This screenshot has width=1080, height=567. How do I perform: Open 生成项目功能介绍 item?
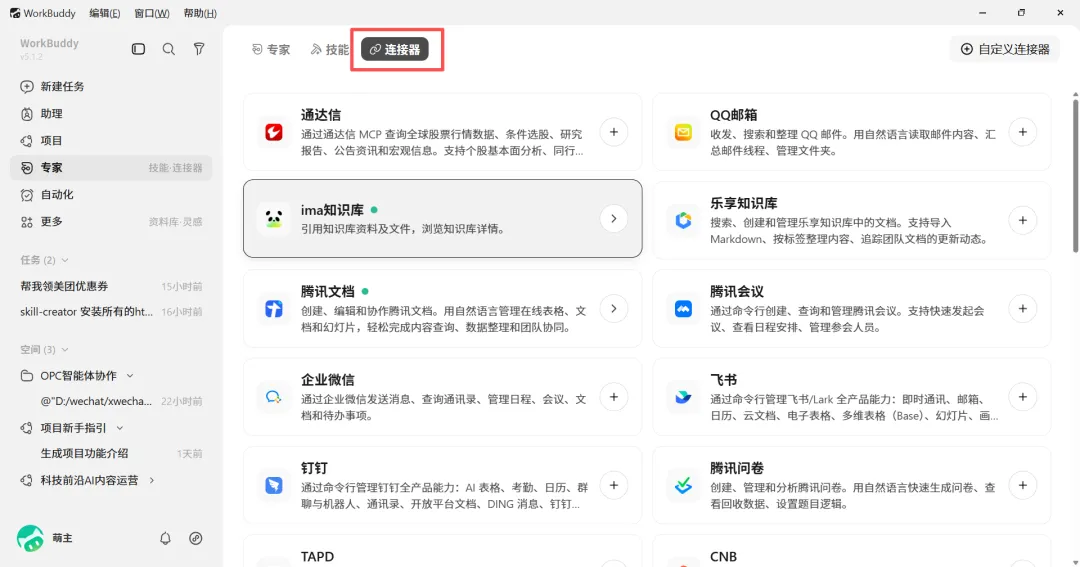pyautogui.click(x=111, y=453)
